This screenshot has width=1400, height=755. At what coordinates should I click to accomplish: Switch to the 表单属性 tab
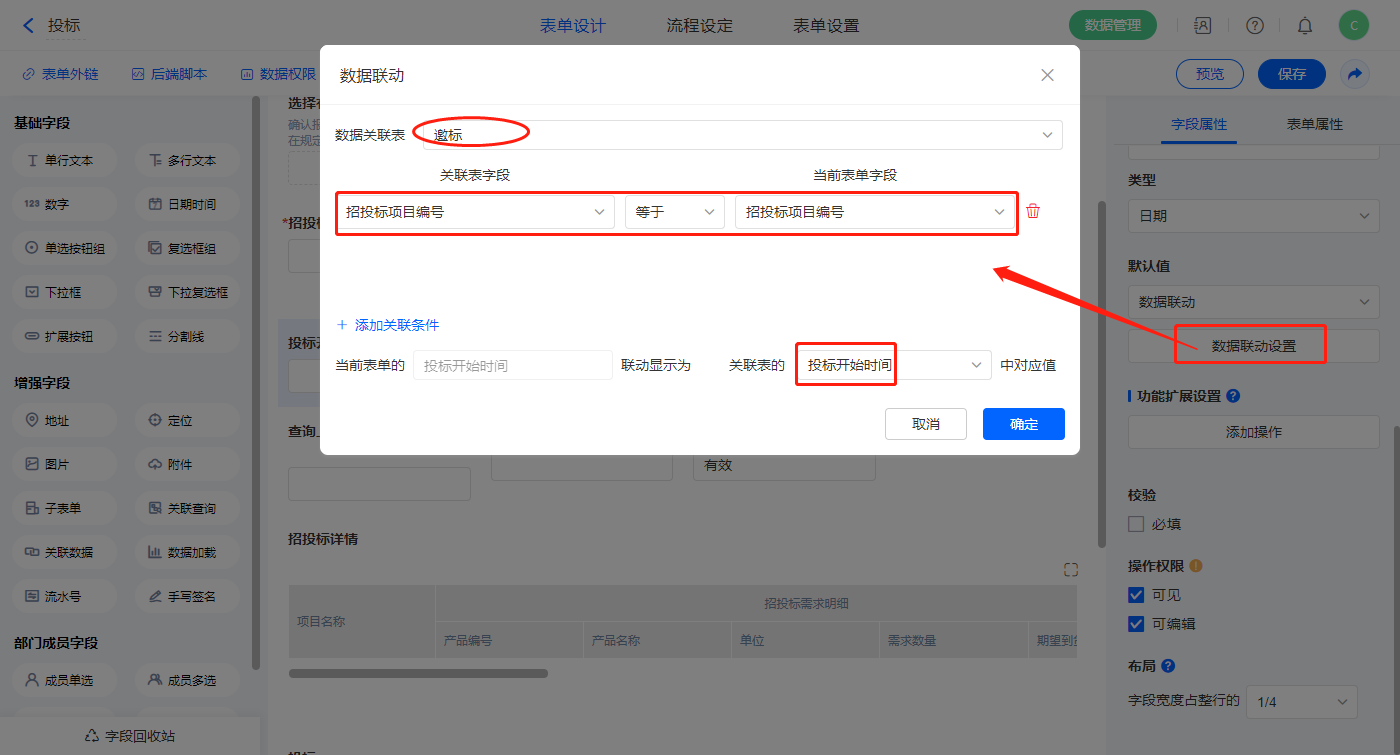coord(1314,124)
